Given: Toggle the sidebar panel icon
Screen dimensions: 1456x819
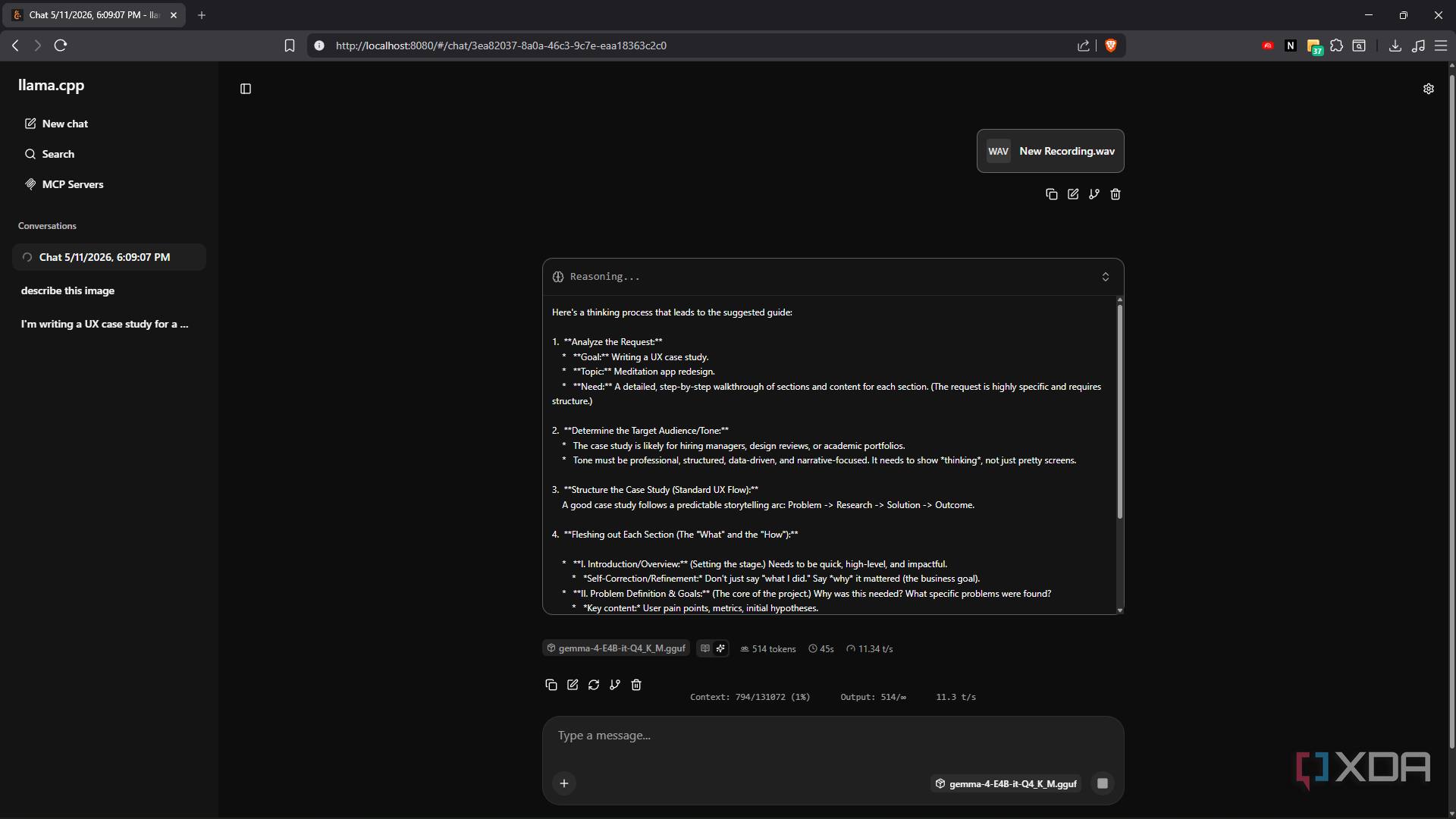Looking at the screenshot, I should (x=246, y=89).
